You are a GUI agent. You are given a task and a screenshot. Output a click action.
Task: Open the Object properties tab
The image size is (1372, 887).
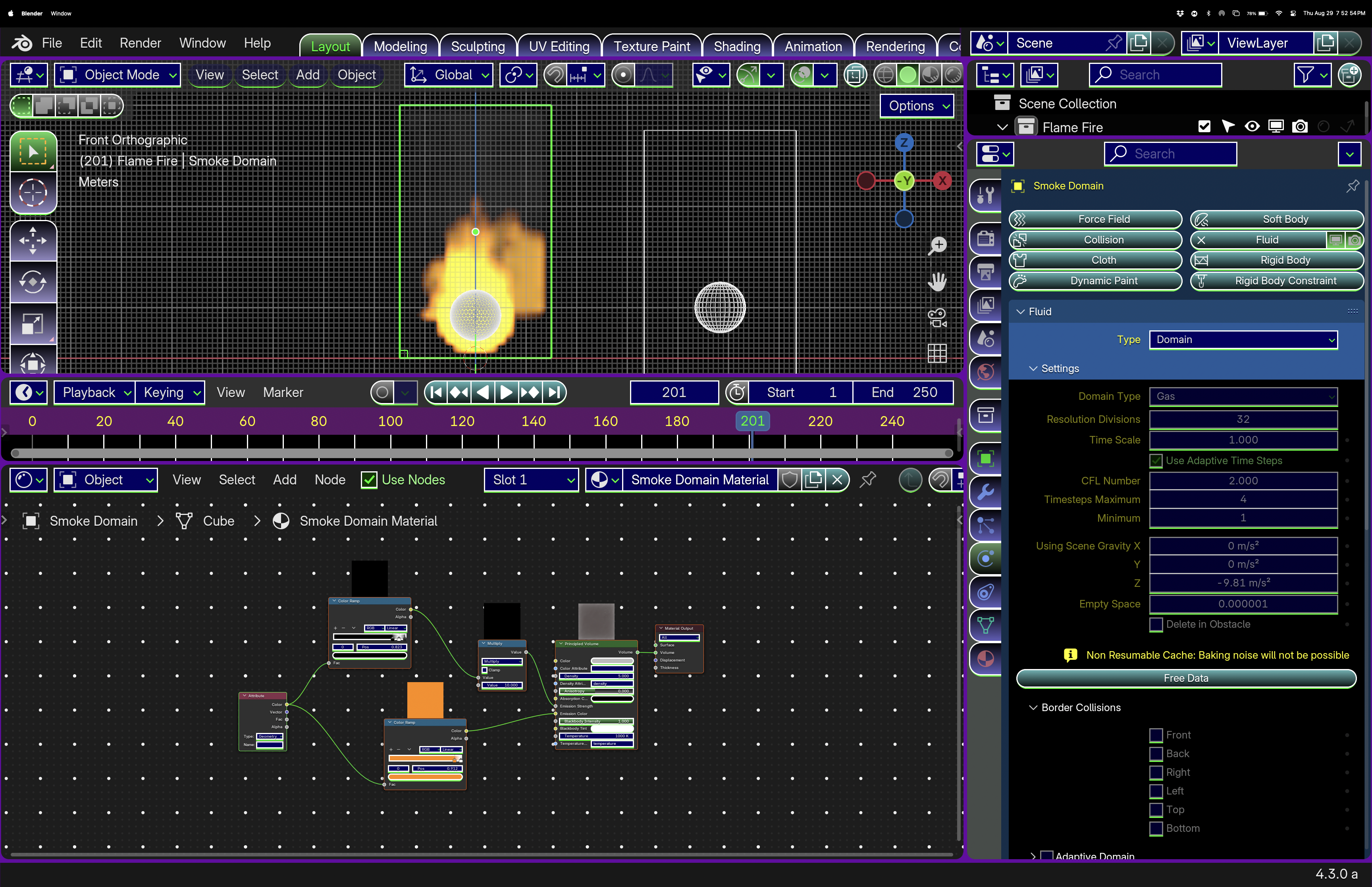(985, 459)
